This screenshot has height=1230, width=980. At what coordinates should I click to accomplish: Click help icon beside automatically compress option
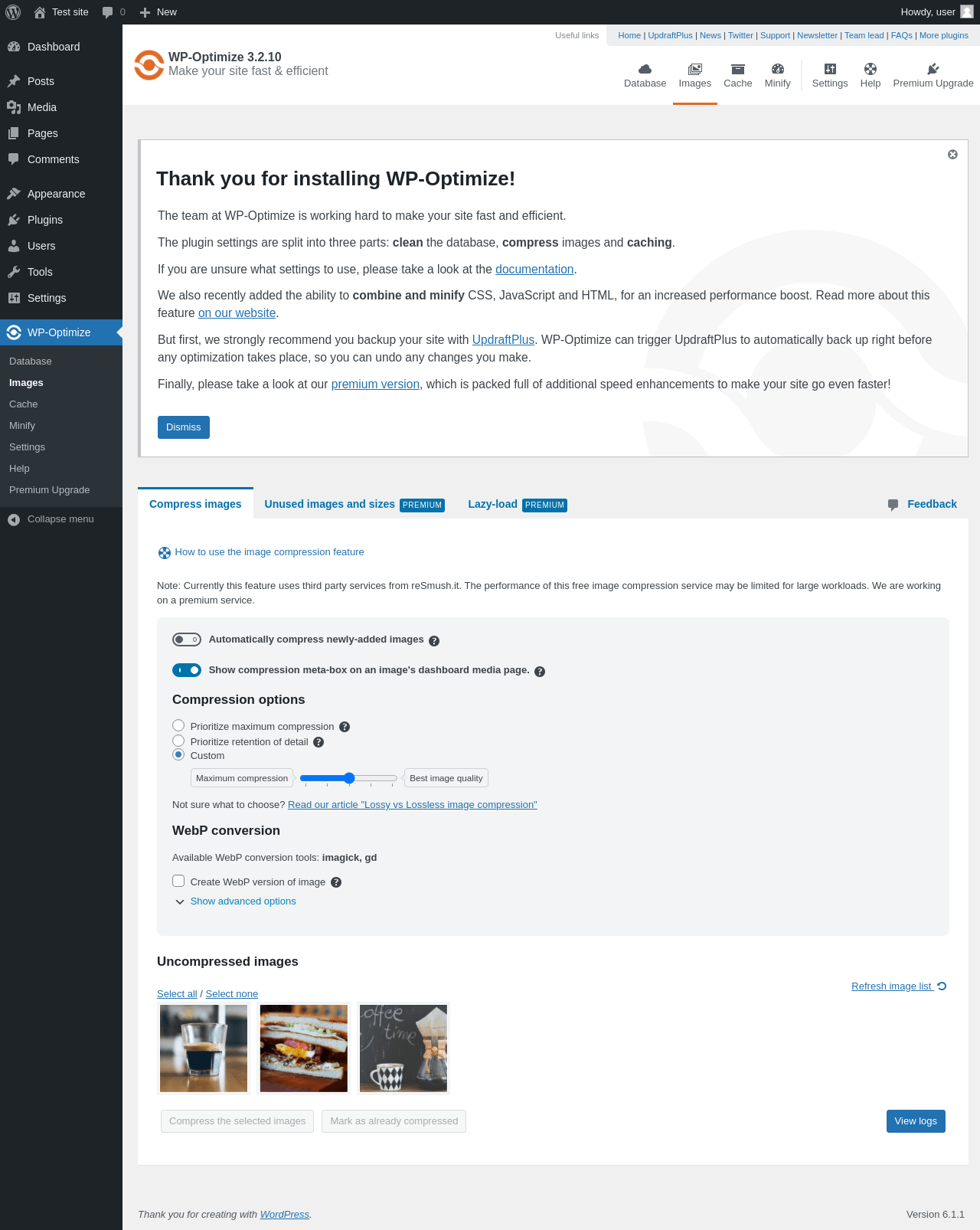point(434,641)
